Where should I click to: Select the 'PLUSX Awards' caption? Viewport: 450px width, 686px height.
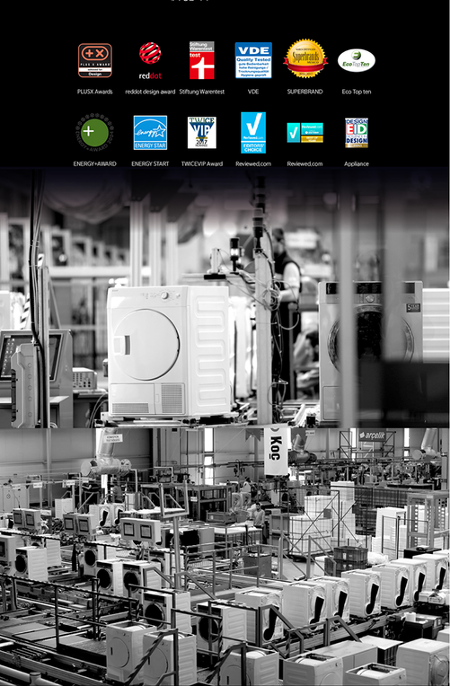(x=95, y=92)
